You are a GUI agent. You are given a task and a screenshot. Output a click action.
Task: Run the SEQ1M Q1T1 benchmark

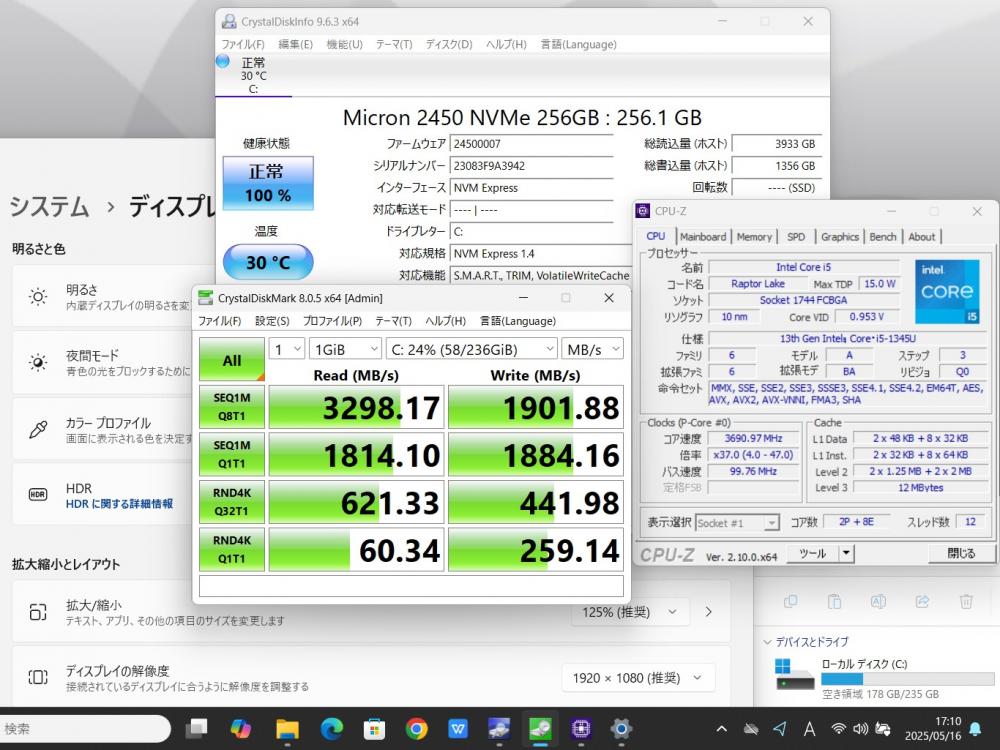[x=232, y=454]
